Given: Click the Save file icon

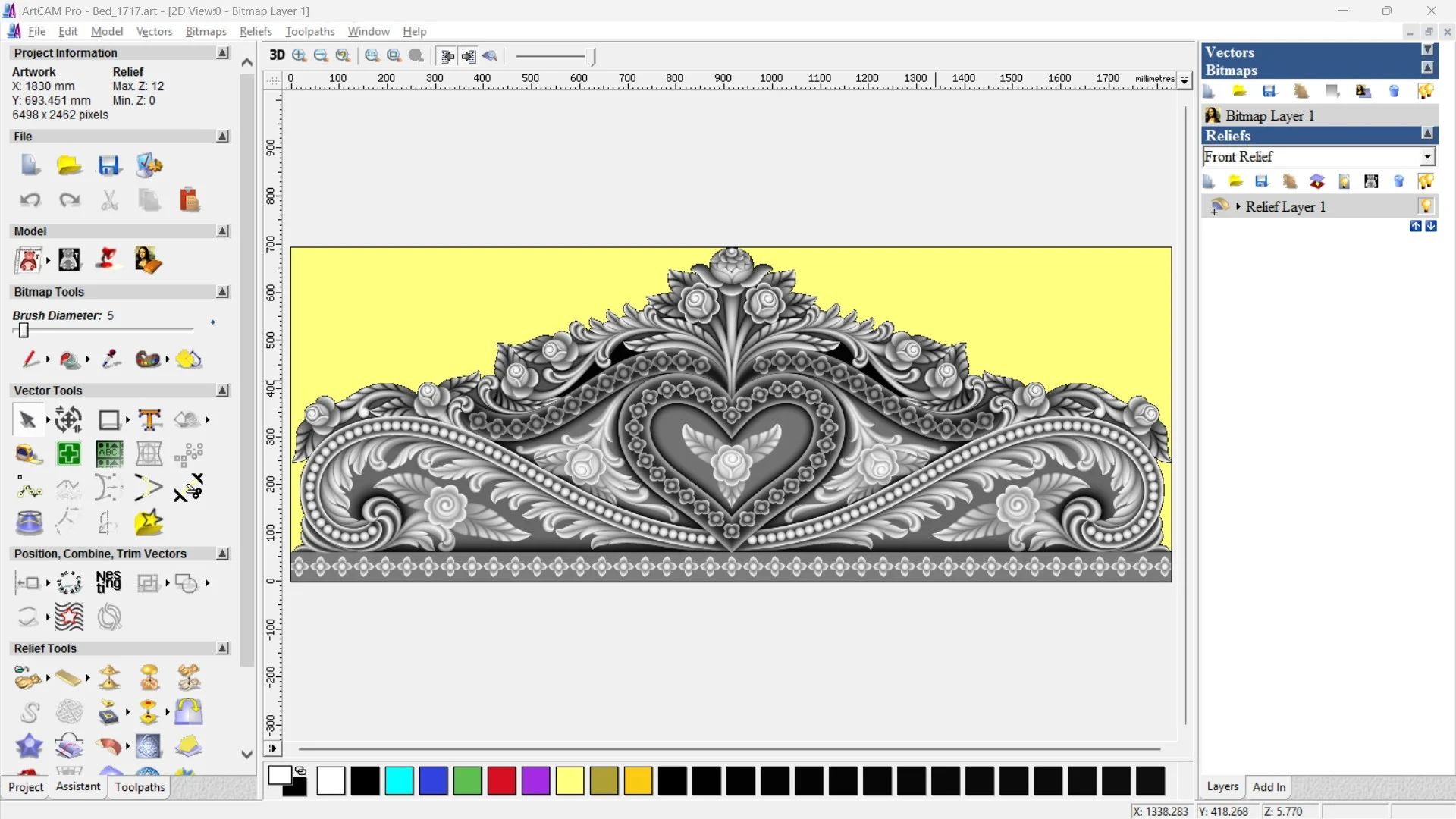Looking at the screenshot, I should 109,165.
